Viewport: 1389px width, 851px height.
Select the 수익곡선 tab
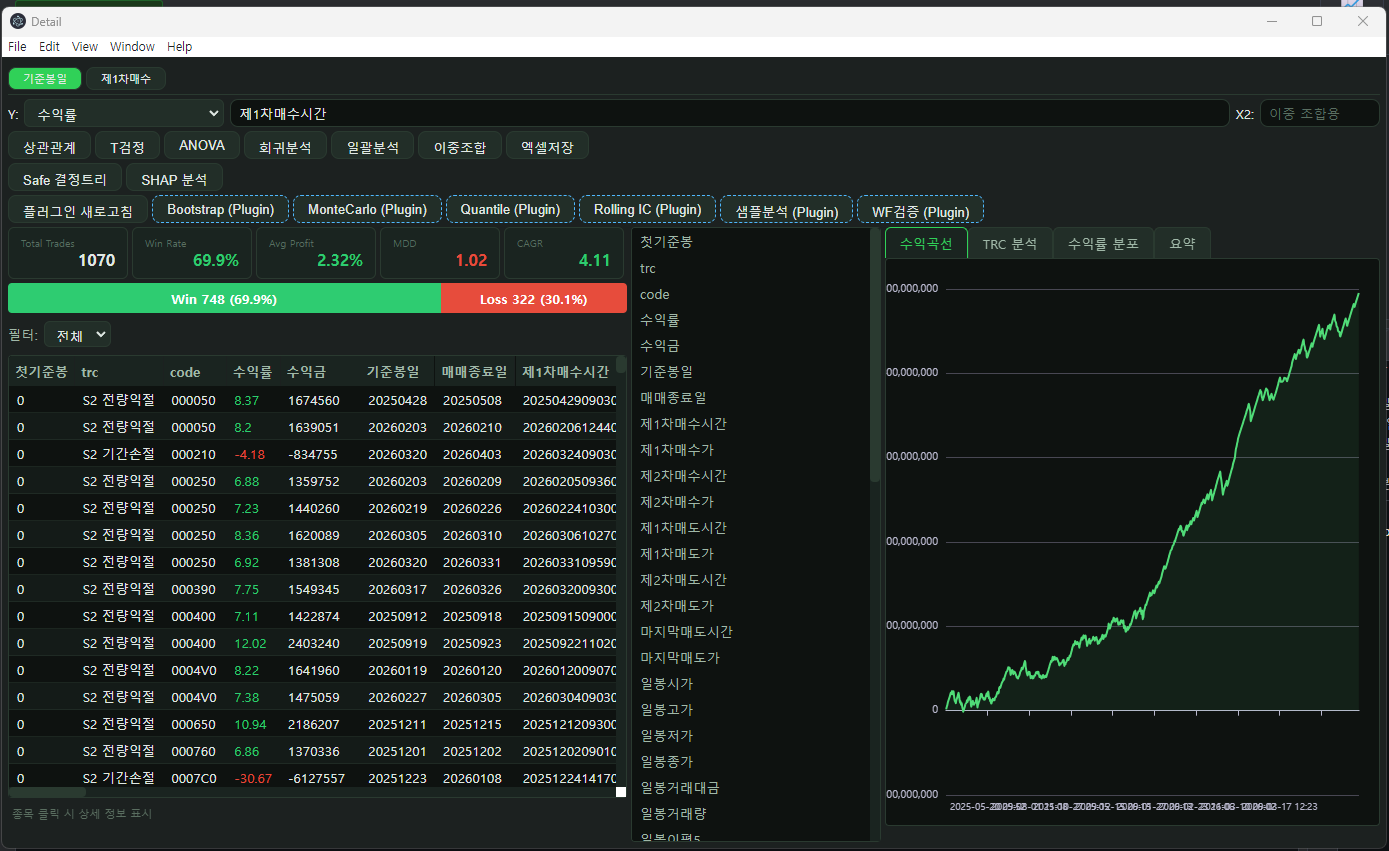tap(926, 243)
